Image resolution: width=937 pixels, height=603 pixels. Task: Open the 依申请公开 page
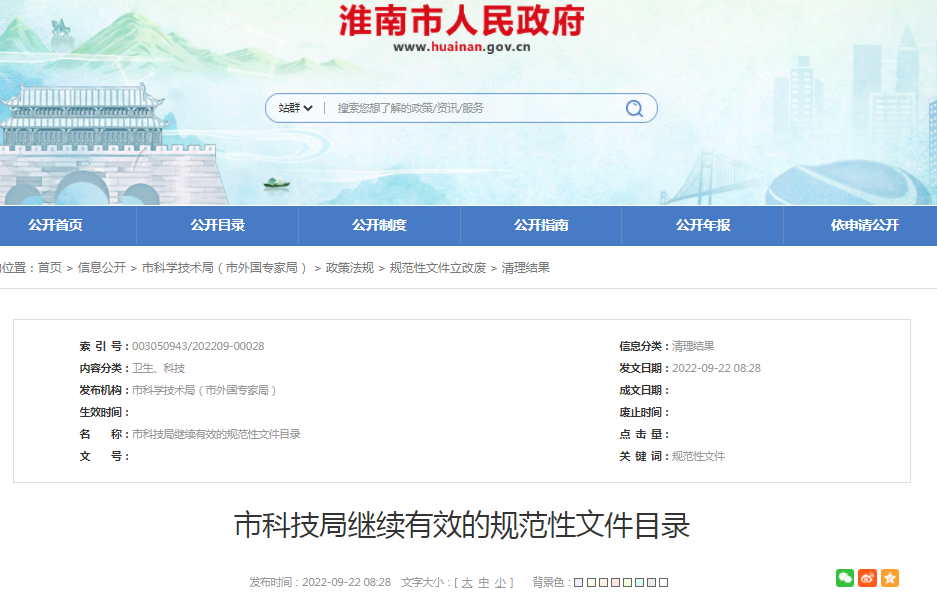[x=858, y=226]
